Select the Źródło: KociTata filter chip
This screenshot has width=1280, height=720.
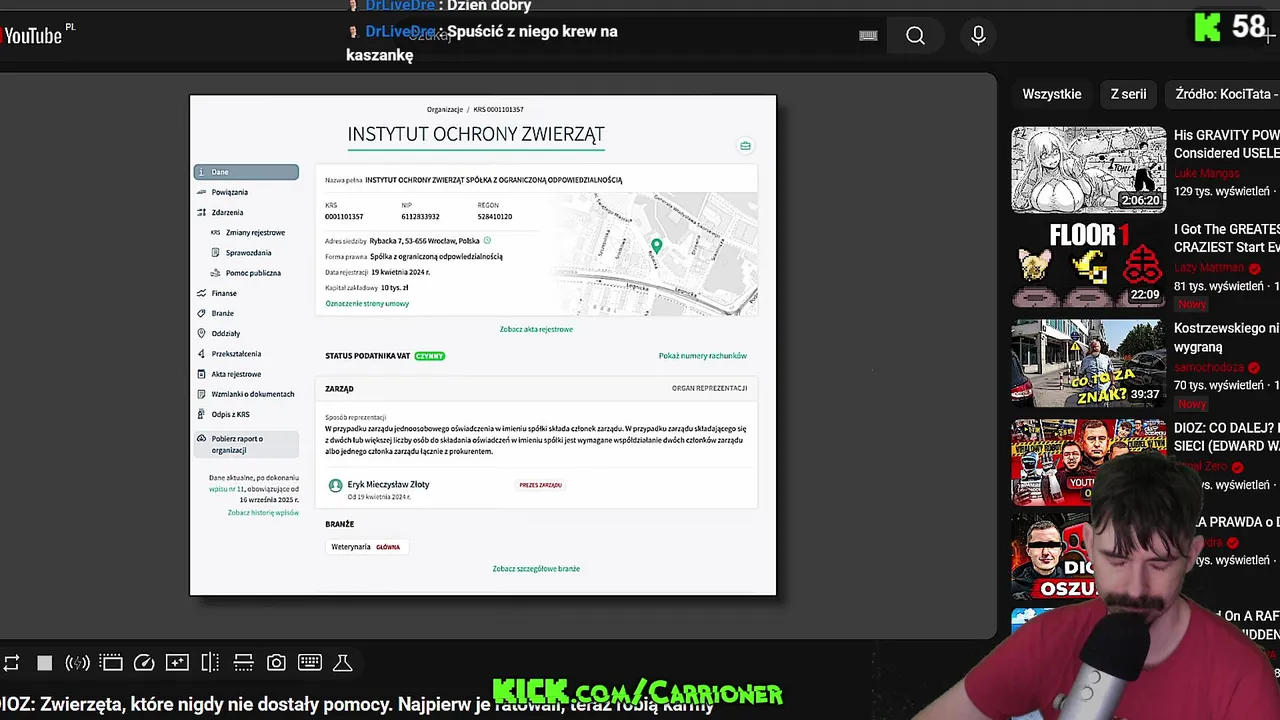pos(1224,94)
